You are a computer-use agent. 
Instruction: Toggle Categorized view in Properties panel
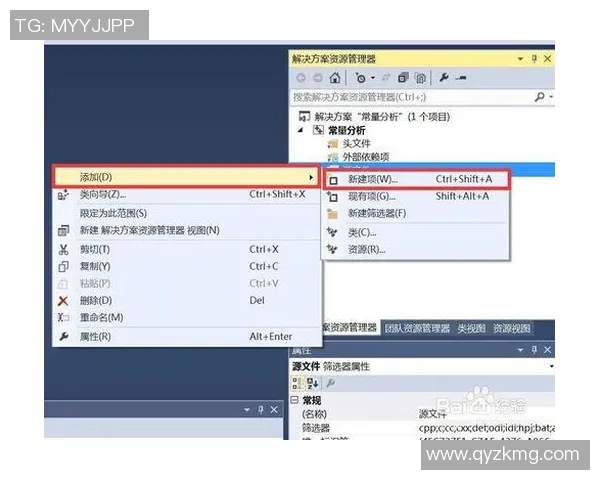(x=297, y=384)
